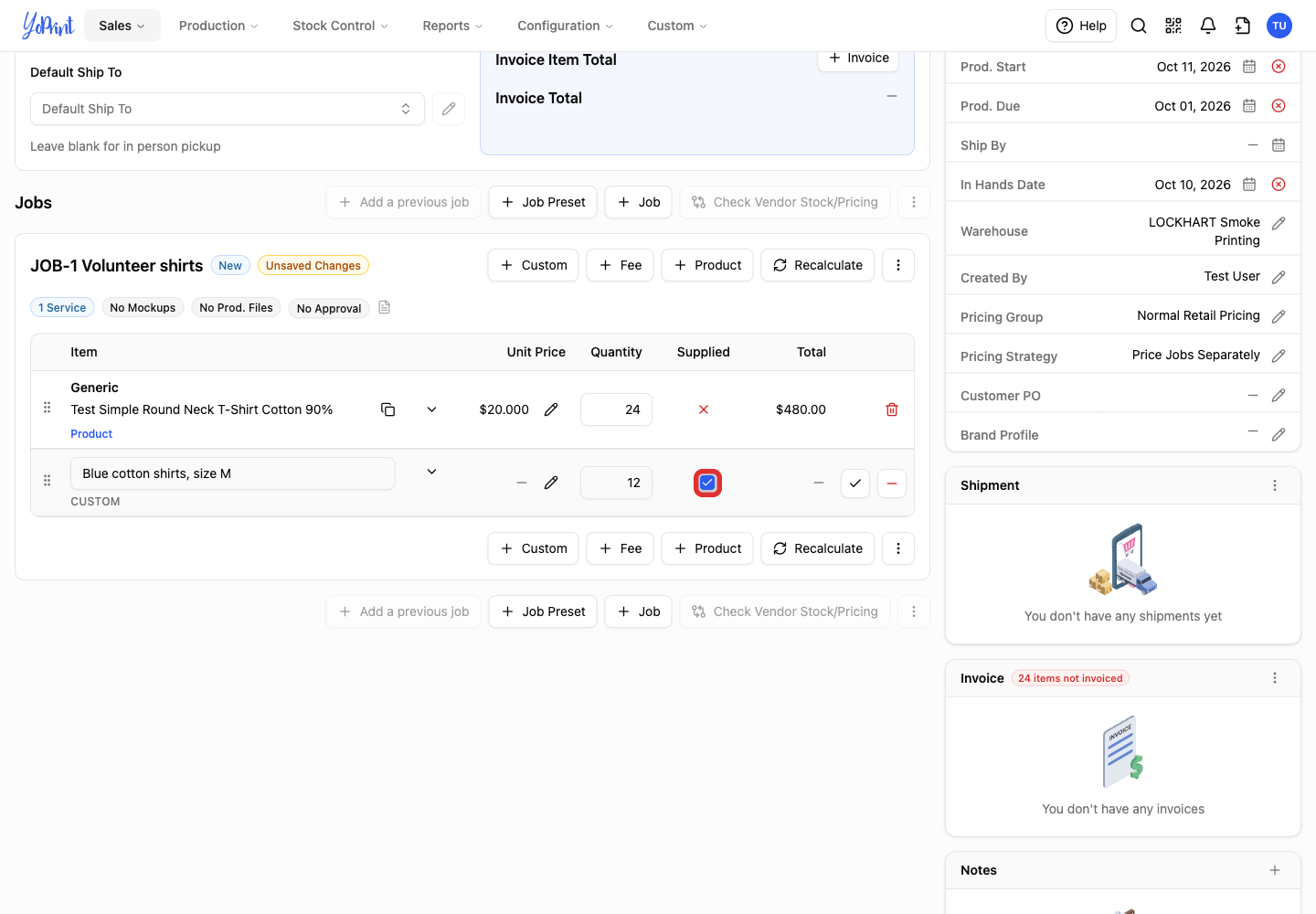Screen dimensions: 1316x914
Task: Open the Shipment panel options menu
Action: click(x=1275, y=485)
